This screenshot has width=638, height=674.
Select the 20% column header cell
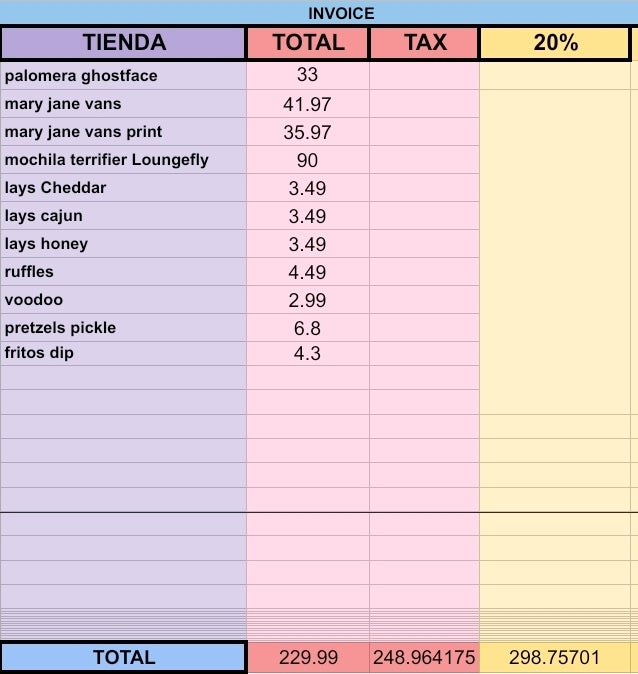click(x=555, y=43)
